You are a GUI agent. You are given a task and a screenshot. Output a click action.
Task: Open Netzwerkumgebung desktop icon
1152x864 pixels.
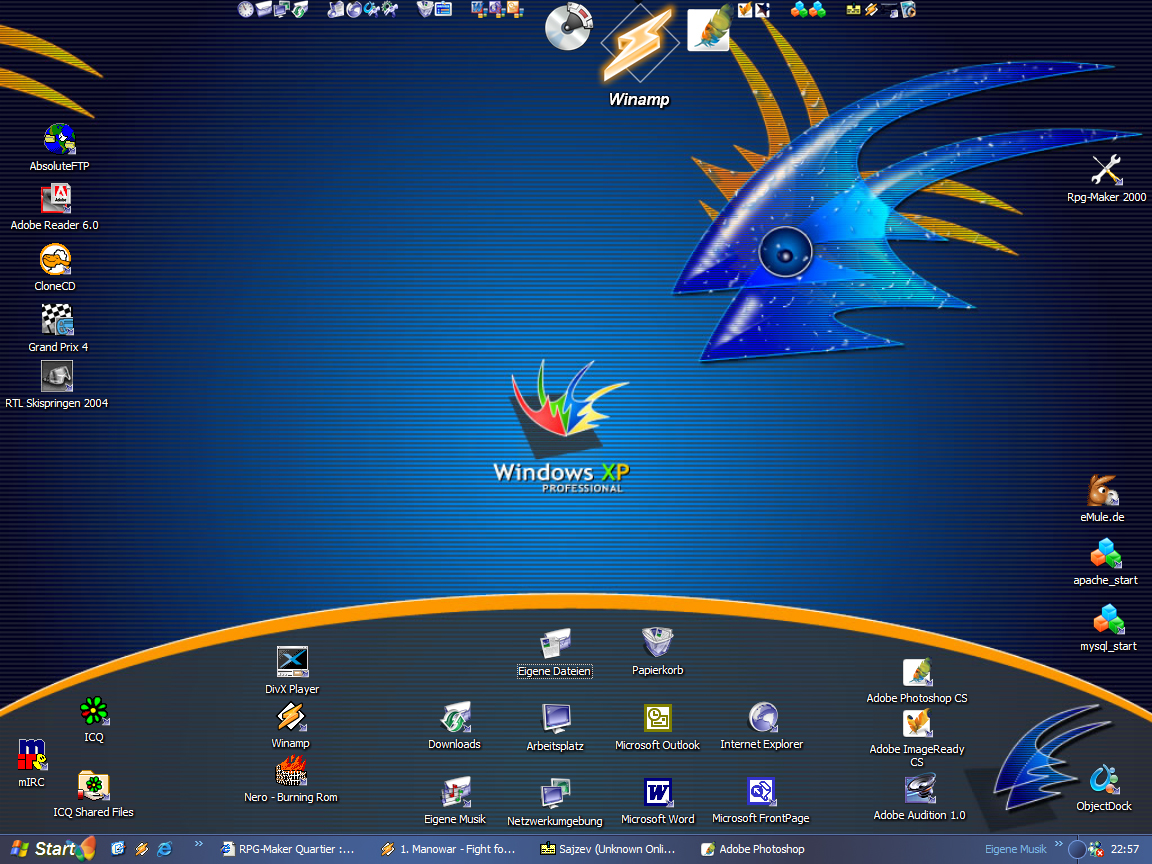click(x=555, y=794)
